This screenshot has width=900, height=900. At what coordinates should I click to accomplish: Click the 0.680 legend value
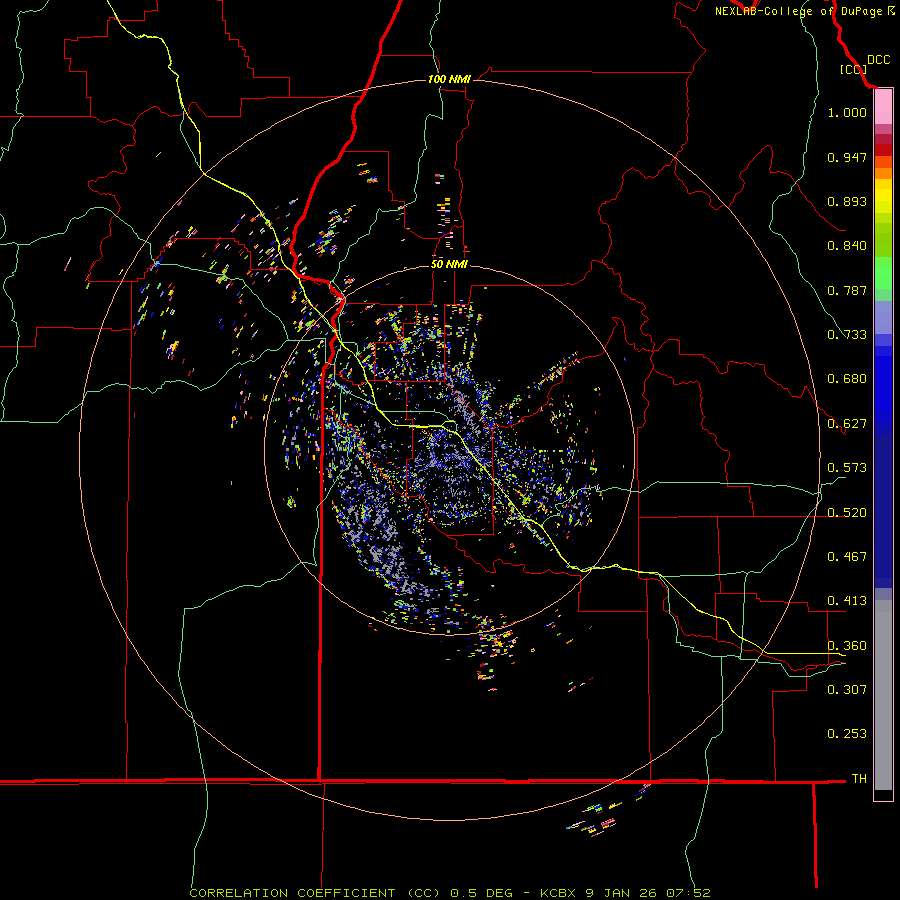click(847, 379)
